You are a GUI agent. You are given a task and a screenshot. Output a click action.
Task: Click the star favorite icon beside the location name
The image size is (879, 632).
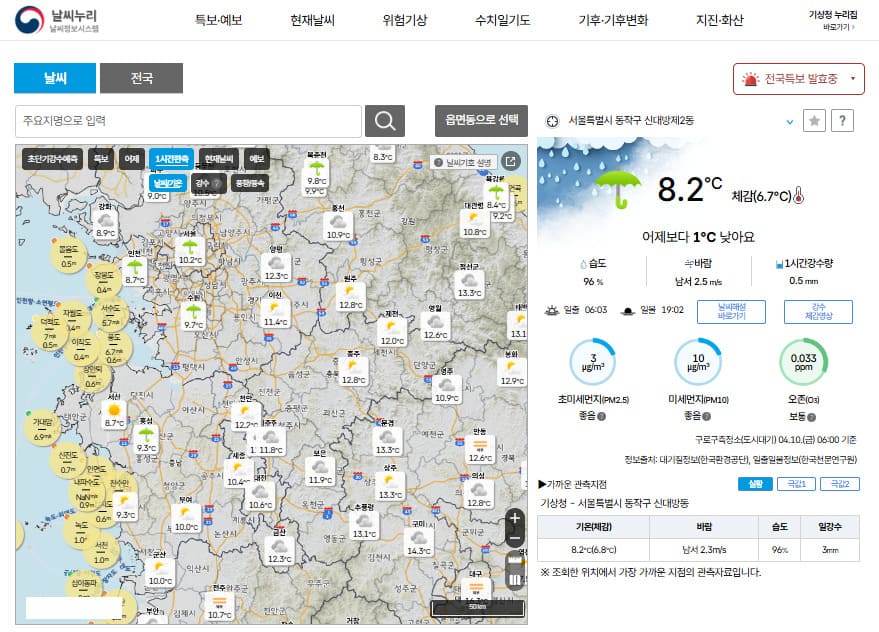pyautogui.click(x=814, y=120)
